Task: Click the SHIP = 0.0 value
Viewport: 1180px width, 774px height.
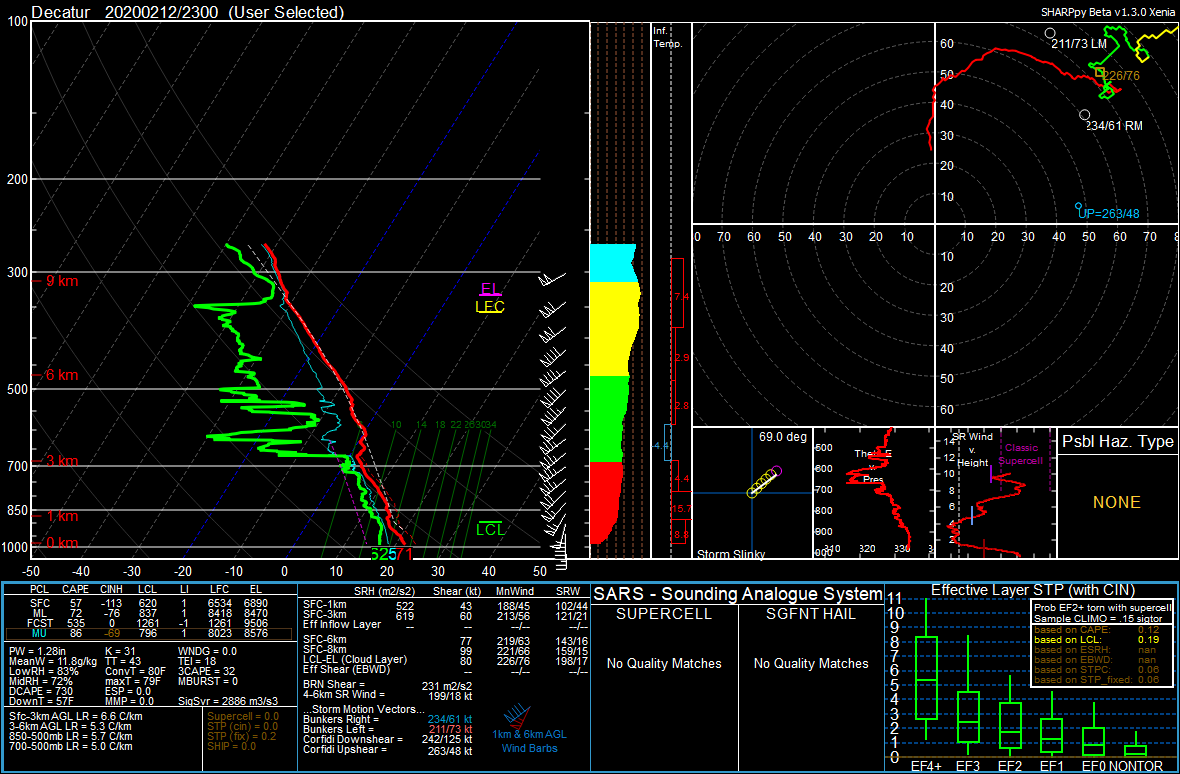Action: pos(233,746)
